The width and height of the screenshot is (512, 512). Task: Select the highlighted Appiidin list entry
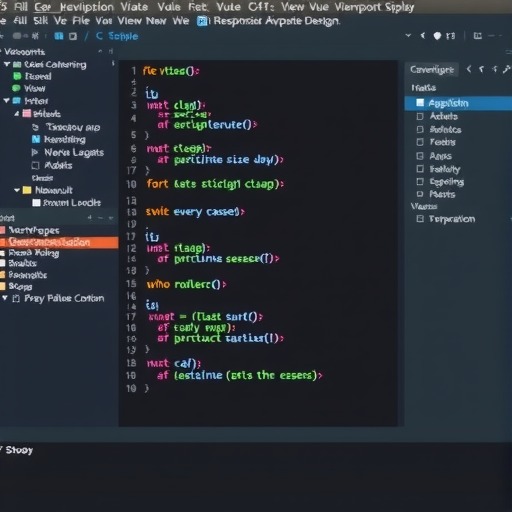458,103
